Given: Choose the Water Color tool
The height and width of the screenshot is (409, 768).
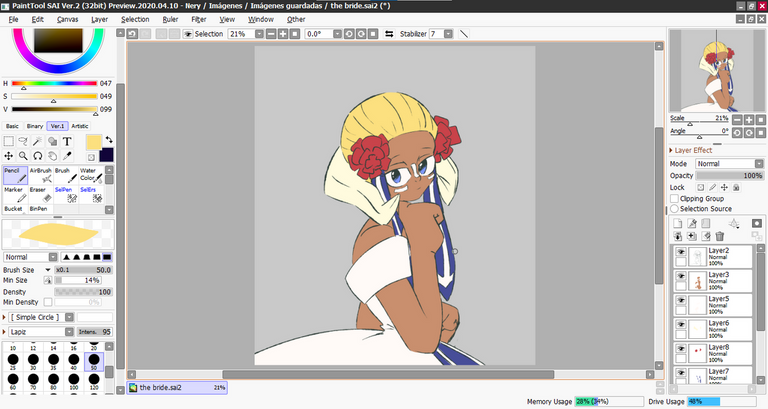Looking at the screenshot, I should [91, 175].
